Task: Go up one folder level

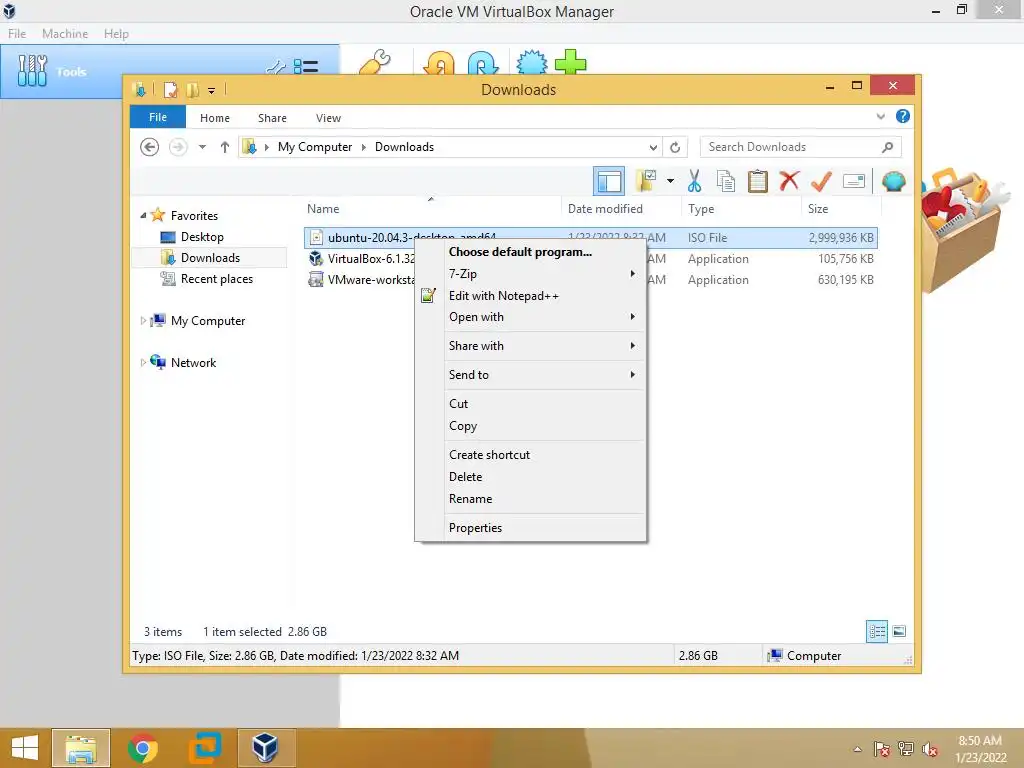Action: (x=225, y=147)
